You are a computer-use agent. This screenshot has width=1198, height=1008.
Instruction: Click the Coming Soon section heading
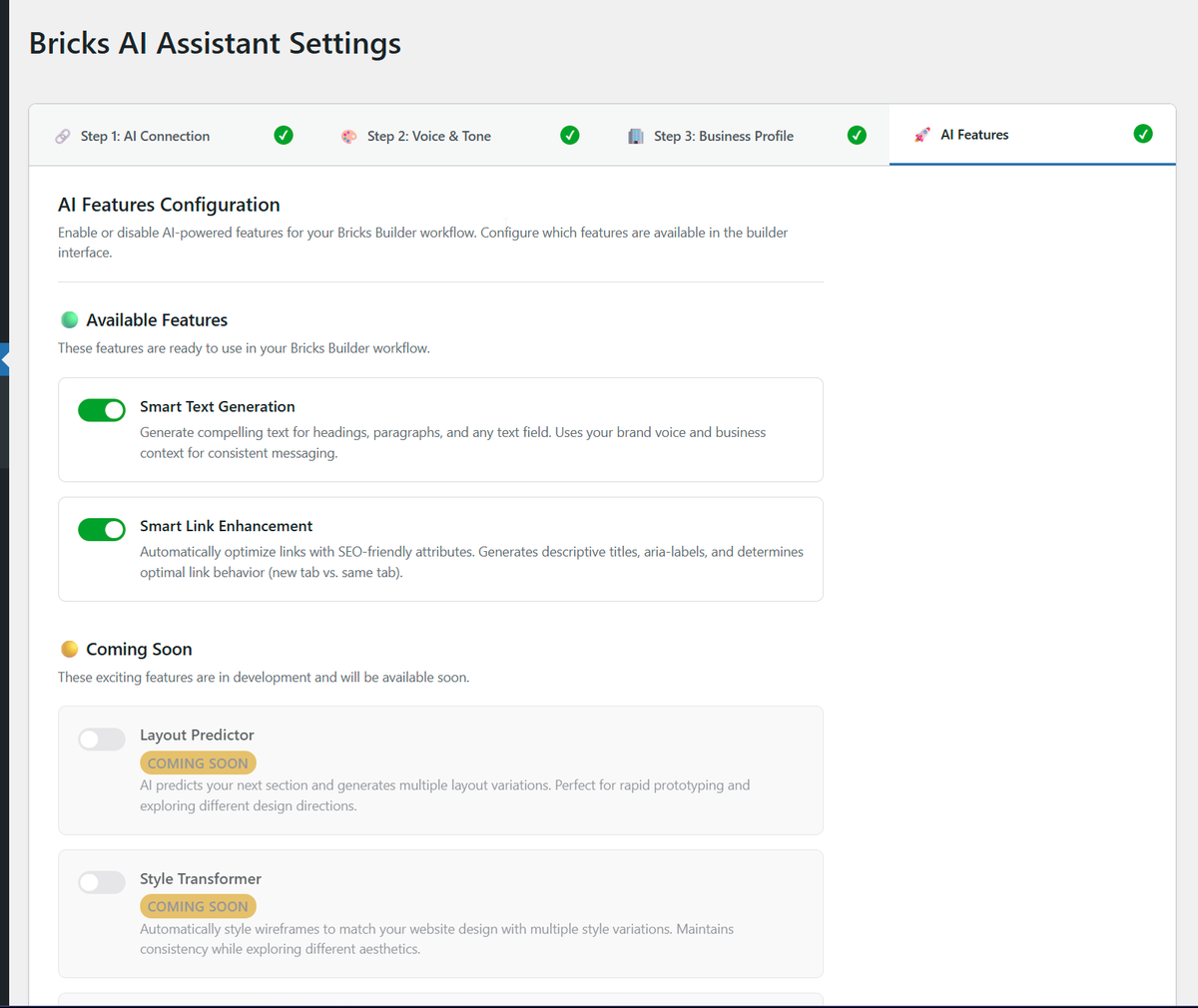(139, 649)
